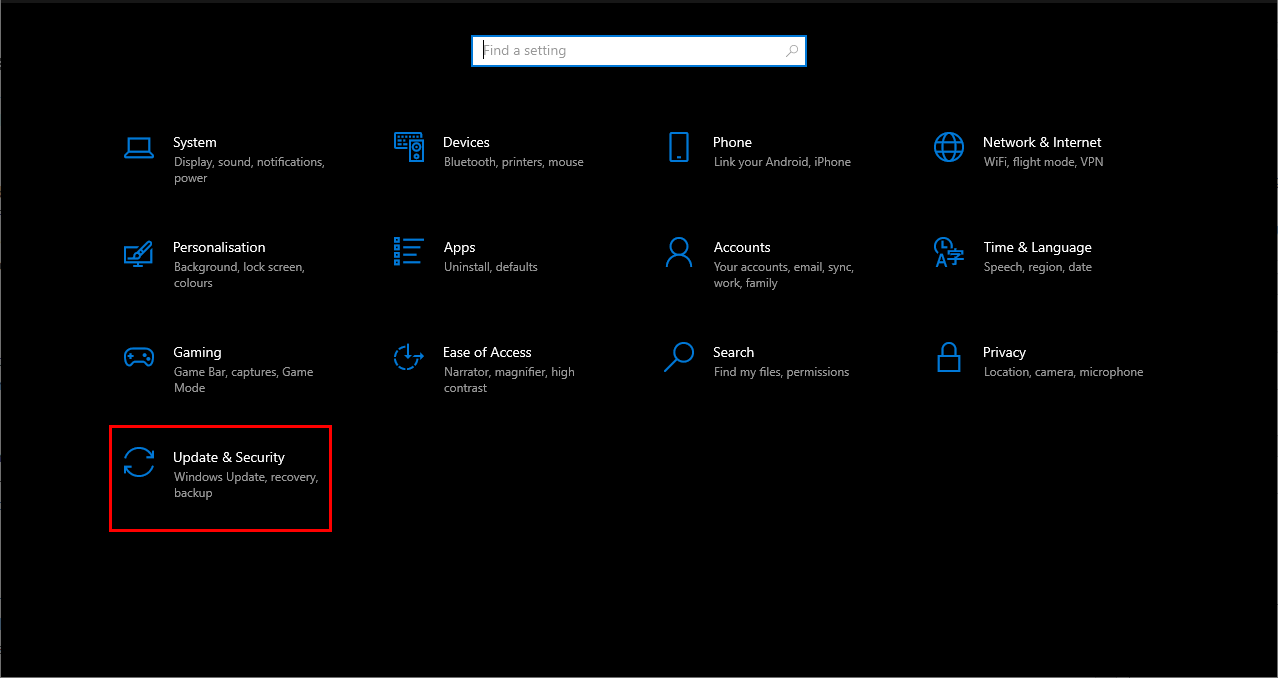Click 'Link your Android, iPhone' text
Image resolution: width=1278 pixels, height=678 pixels.
click(x=782, y=162)
